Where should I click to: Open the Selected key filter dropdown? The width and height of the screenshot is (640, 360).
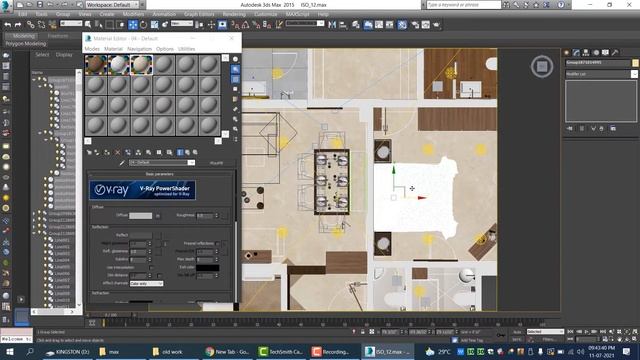click(545, 332)
